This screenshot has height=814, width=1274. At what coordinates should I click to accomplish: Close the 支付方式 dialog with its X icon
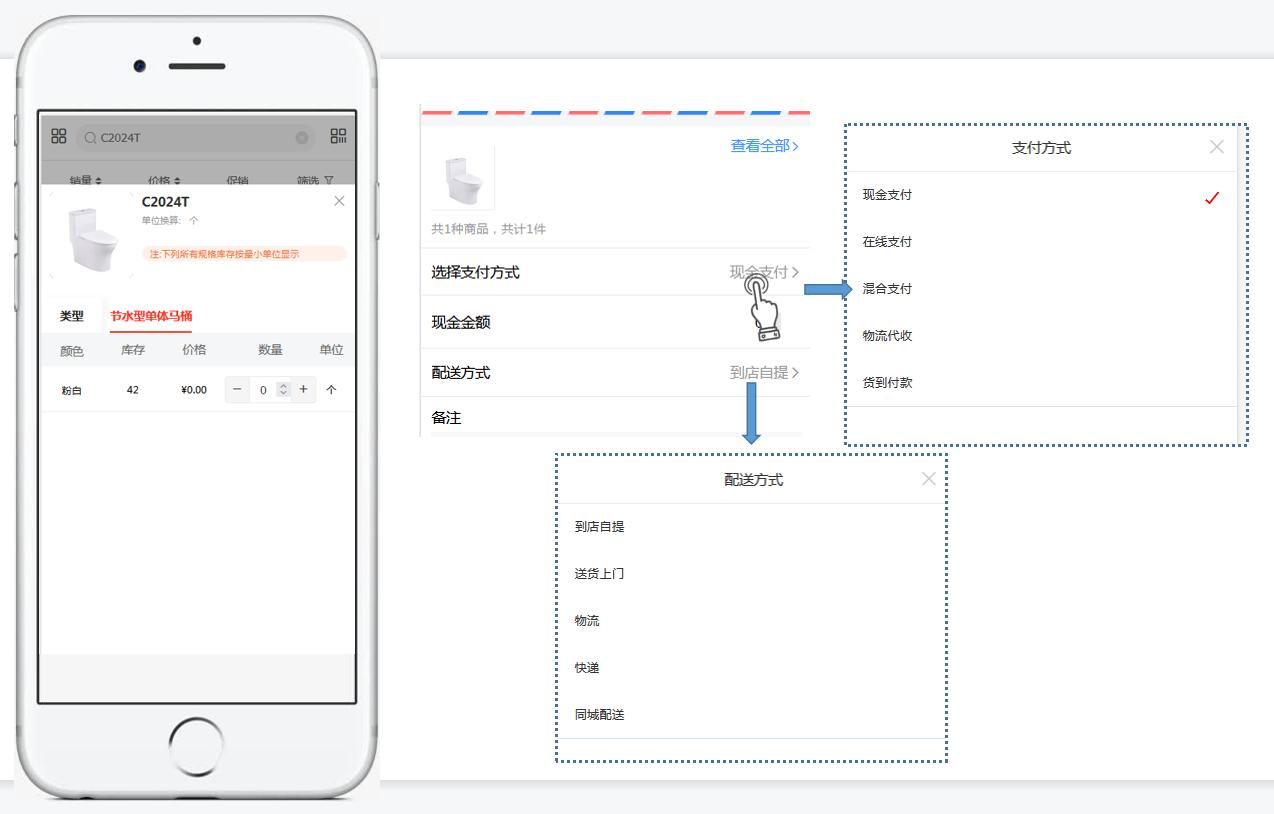1216,147
